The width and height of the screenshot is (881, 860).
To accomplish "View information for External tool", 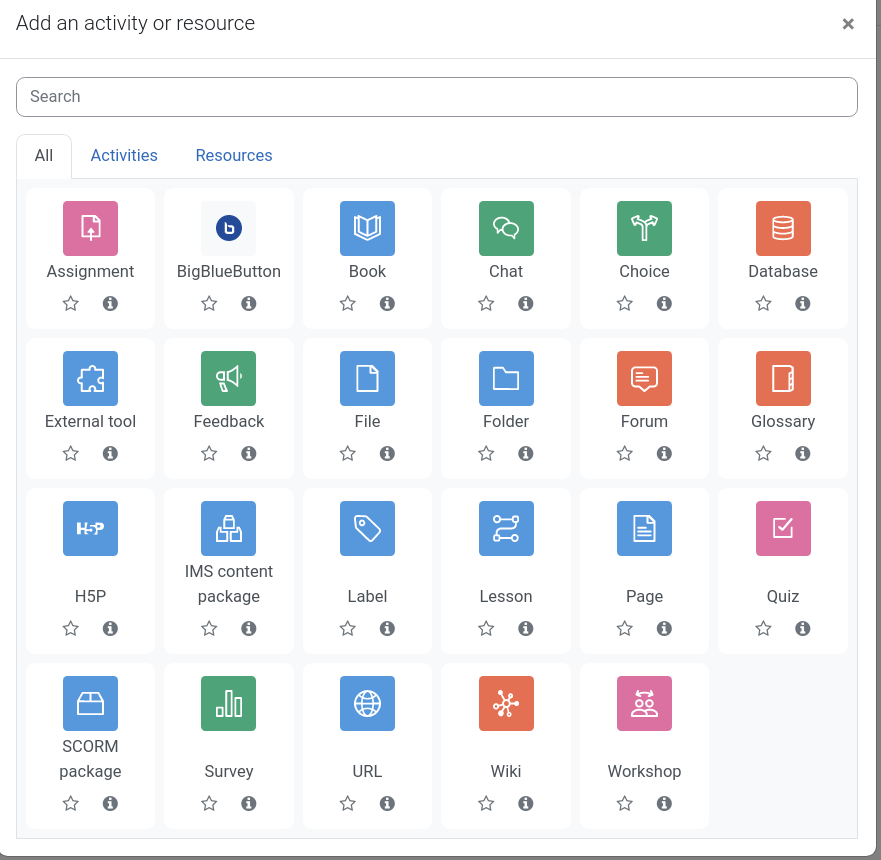I will point(110,453).
